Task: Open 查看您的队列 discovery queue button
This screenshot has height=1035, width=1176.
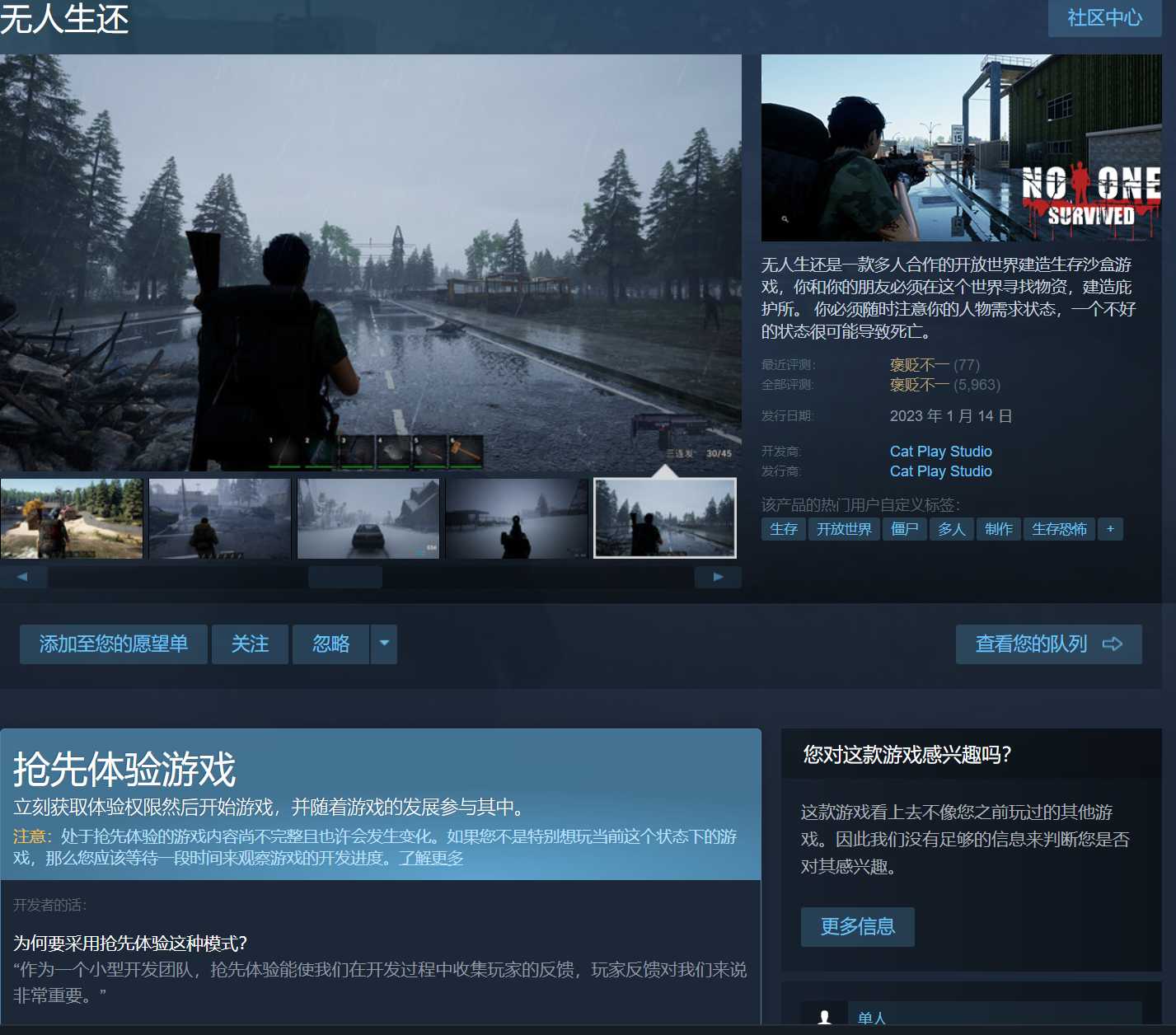Action: tap(1048, 644)
